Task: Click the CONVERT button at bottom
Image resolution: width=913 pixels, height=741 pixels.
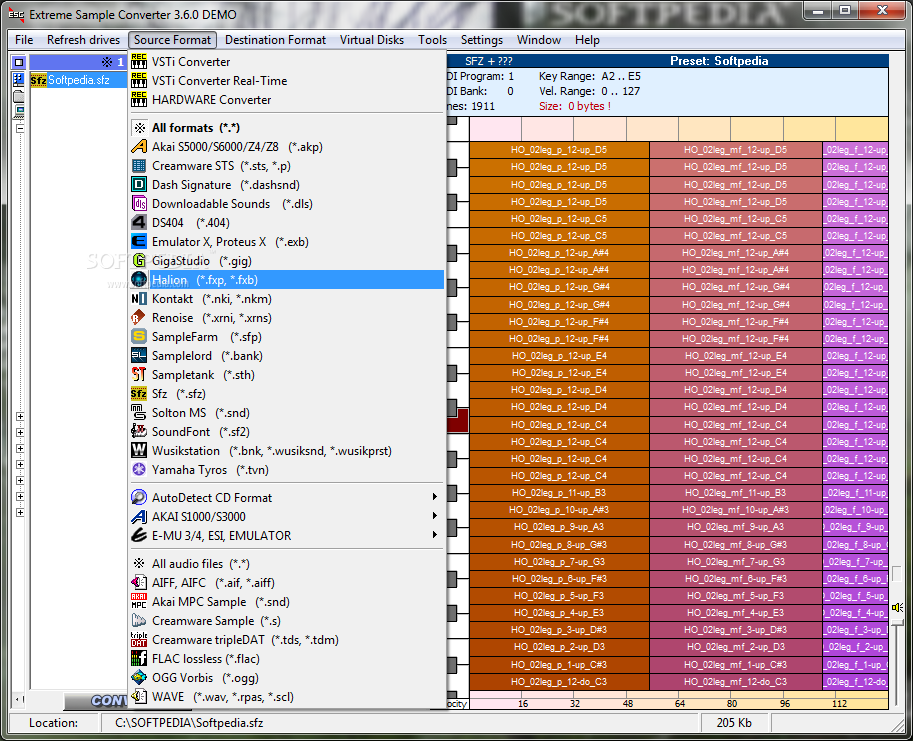Action: [96, 701]
